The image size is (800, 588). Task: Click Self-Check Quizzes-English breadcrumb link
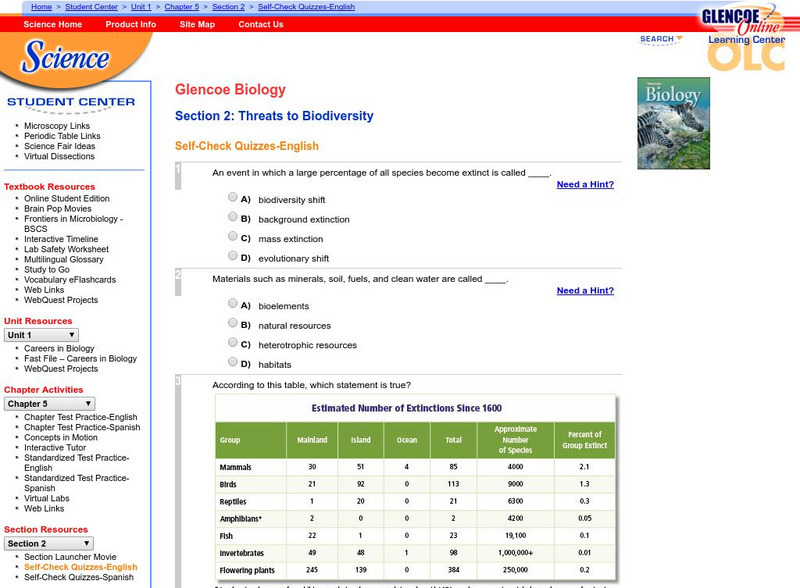[x=306, y=7]
